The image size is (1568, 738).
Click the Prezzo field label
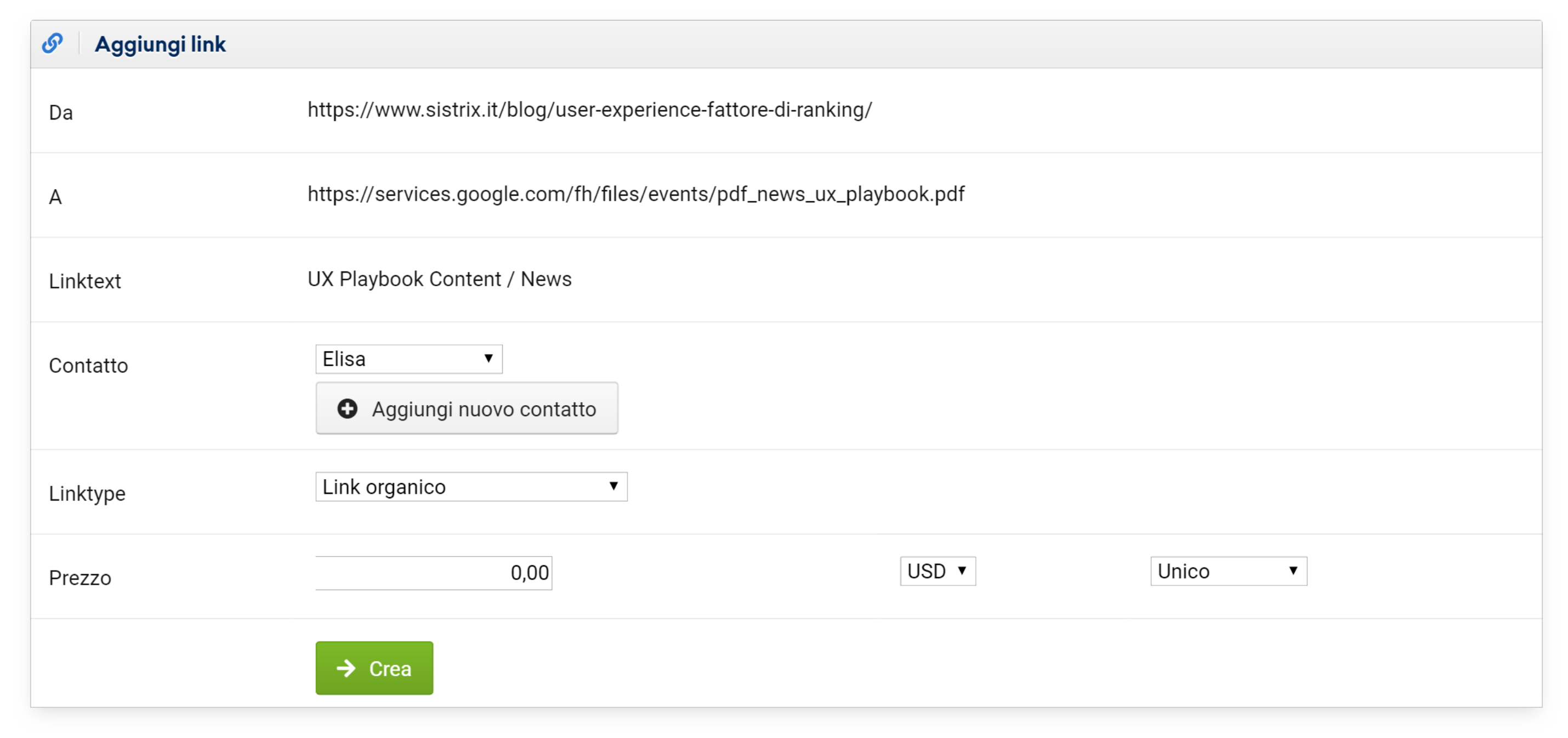click(79, 578)
